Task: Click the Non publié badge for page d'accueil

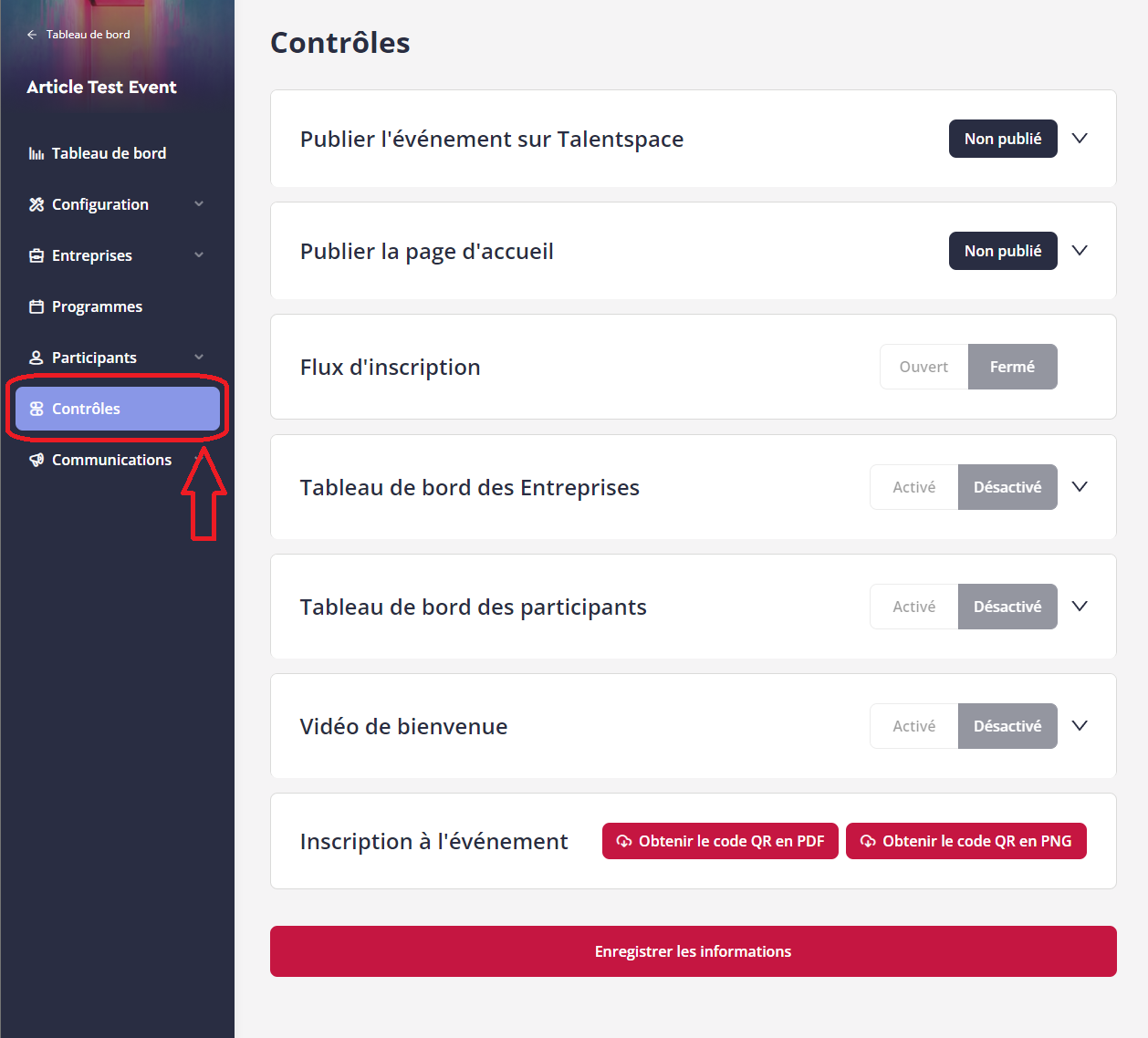Action: click(x=1003, y=251)
